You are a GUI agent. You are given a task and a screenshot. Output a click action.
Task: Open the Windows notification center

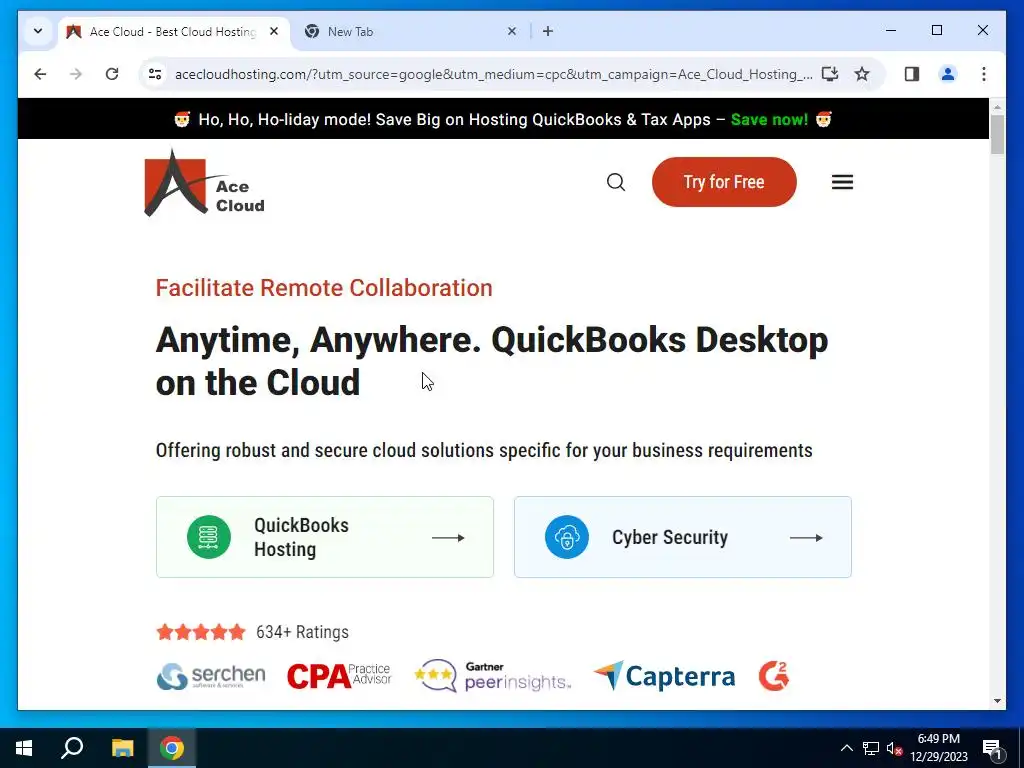tap(992, 748)
